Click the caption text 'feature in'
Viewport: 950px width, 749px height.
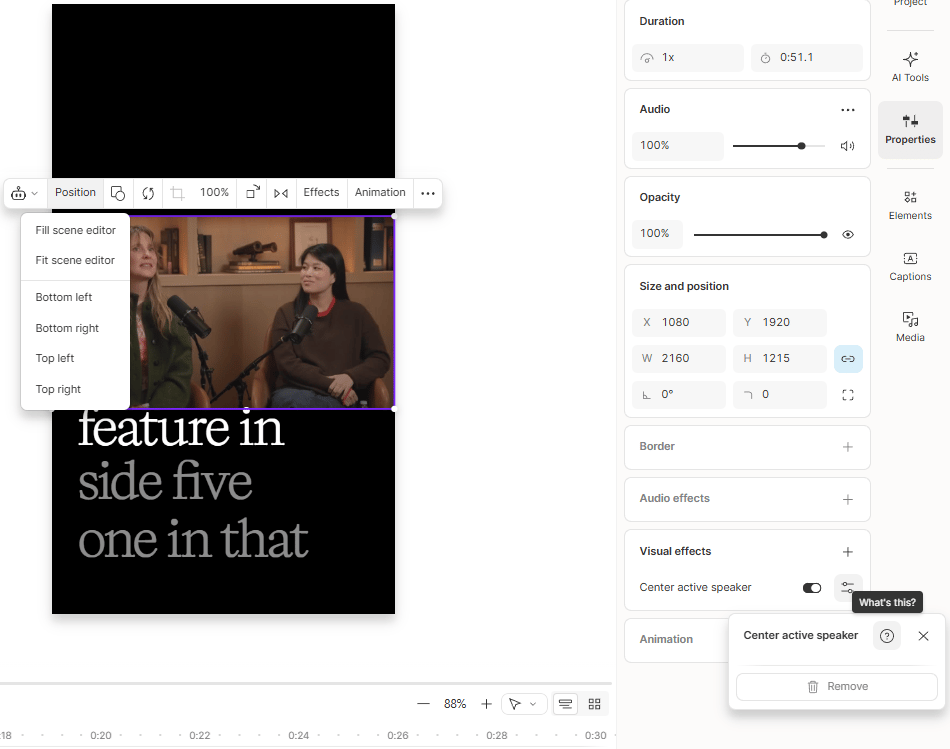[181, 429]
